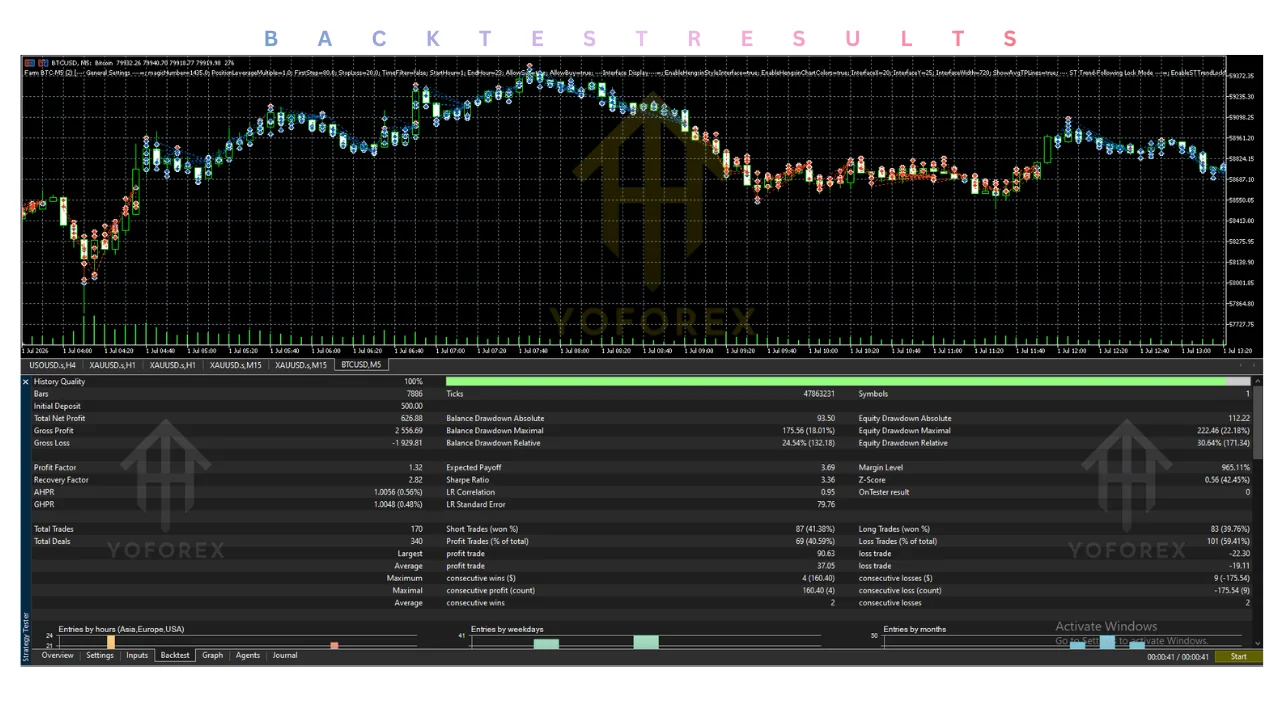This screenshot has height=720, width=1280.
Task: Close the Strategy Tester panel with the X
Action: coord(26,382)
